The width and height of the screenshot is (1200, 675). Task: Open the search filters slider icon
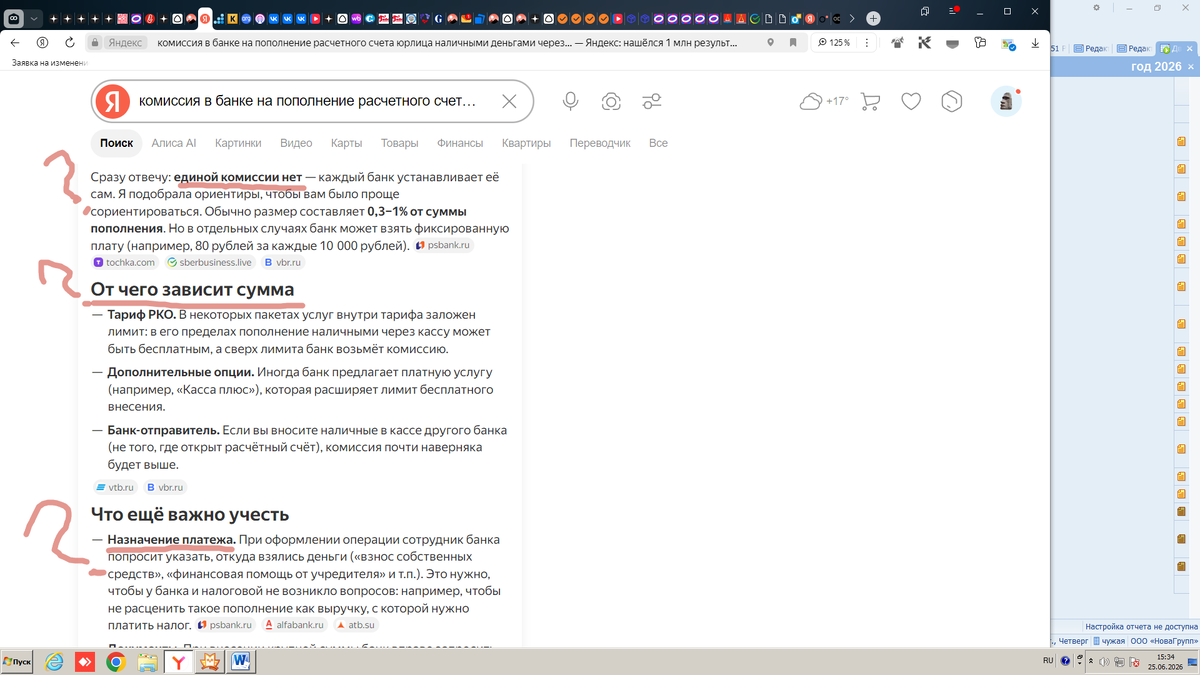click(652, 101)
